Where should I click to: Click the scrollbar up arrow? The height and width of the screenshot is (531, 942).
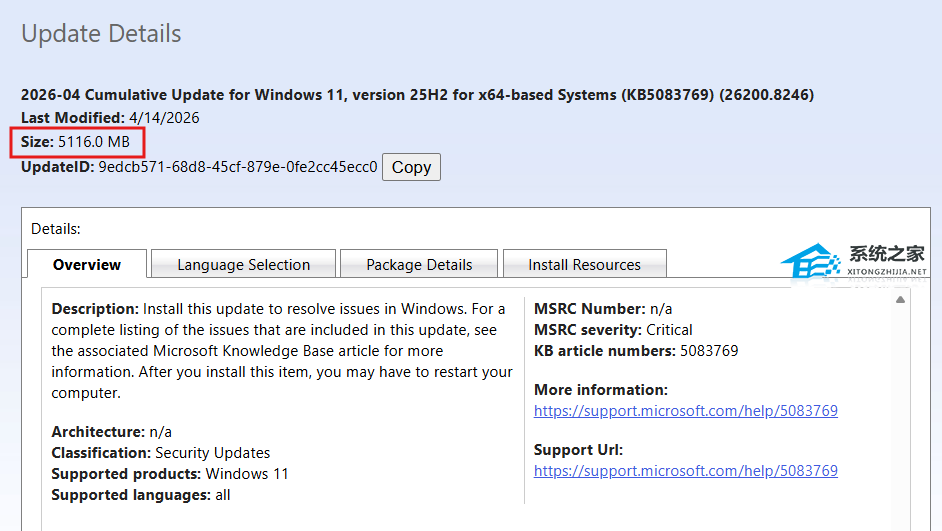[900, 299]
